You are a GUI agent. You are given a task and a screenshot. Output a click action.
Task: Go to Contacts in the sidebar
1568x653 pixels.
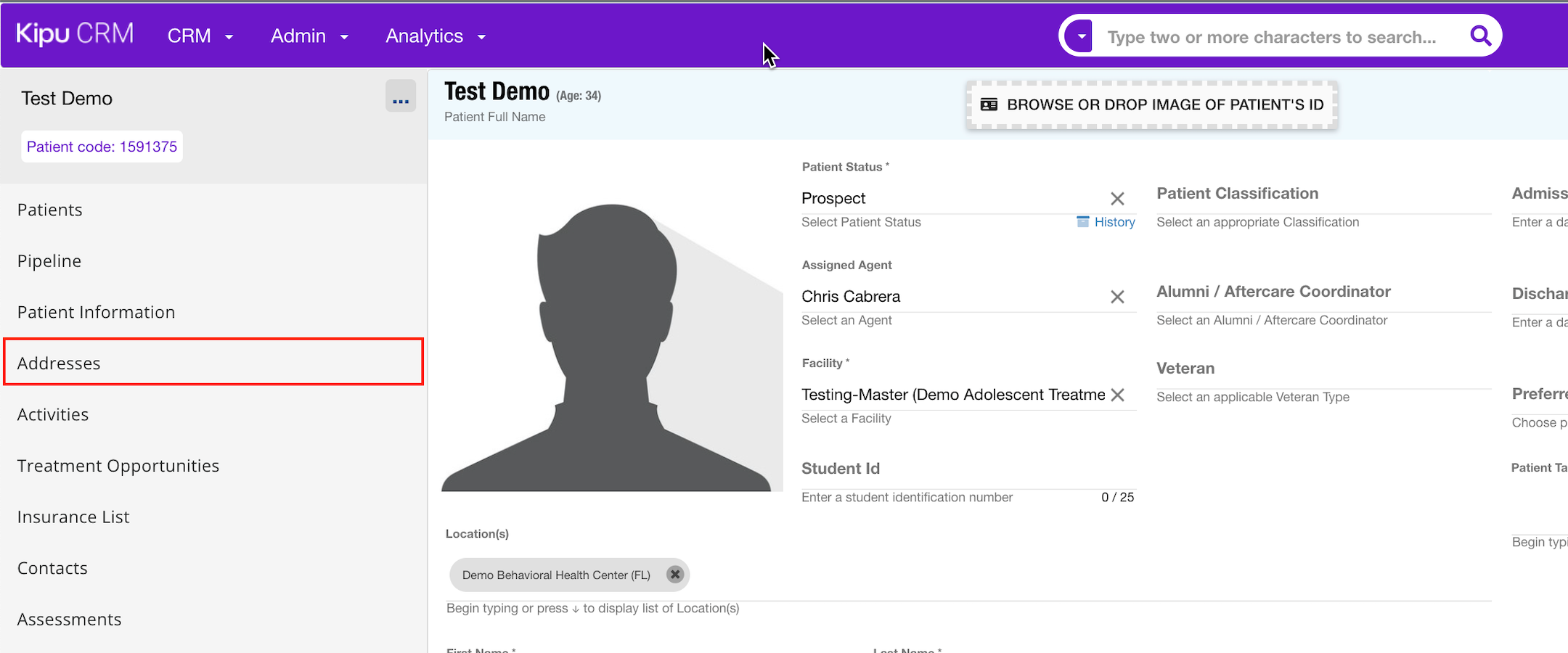coord(213,568)
